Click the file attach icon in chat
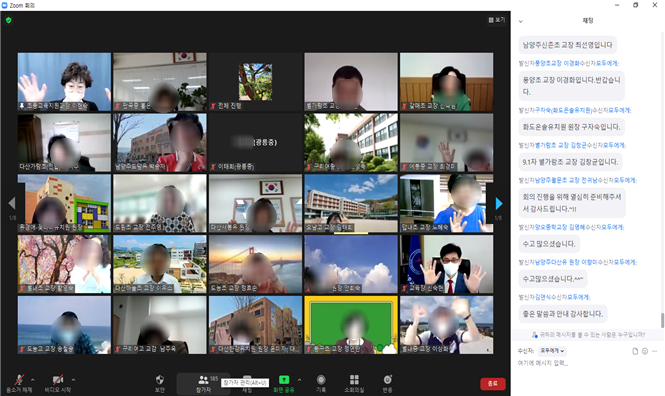This screenshot has height=396, width=665. pyautogui.click(x=635, y=351)
